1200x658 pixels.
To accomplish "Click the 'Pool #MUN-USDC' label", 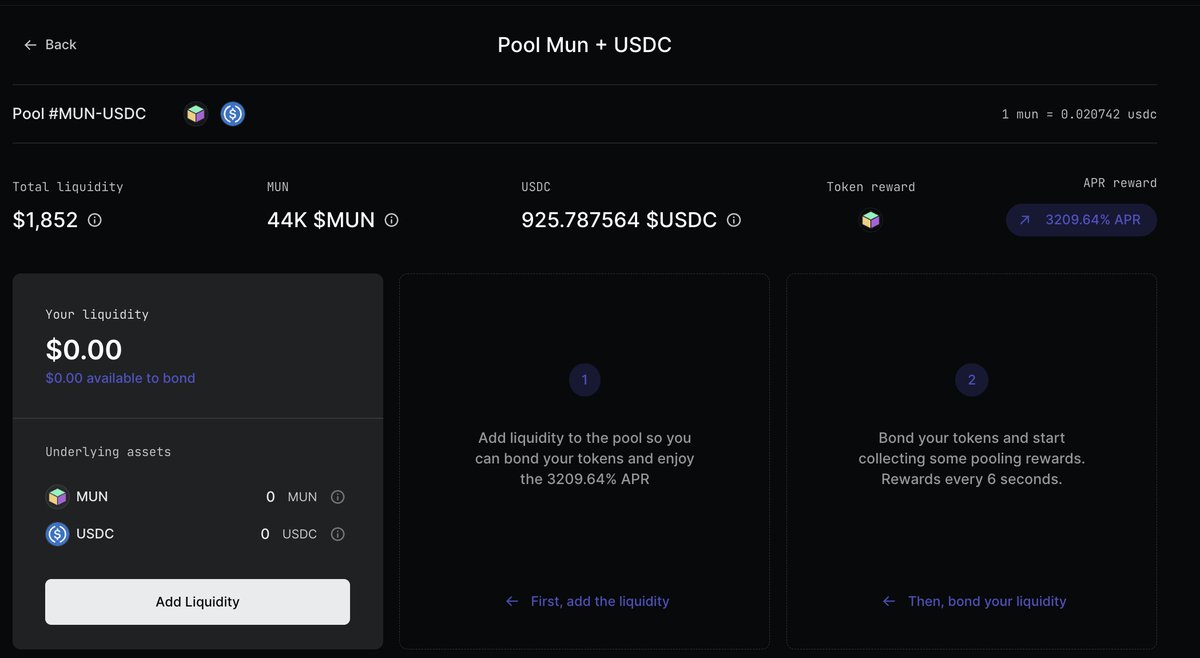I will coord(79,114).
